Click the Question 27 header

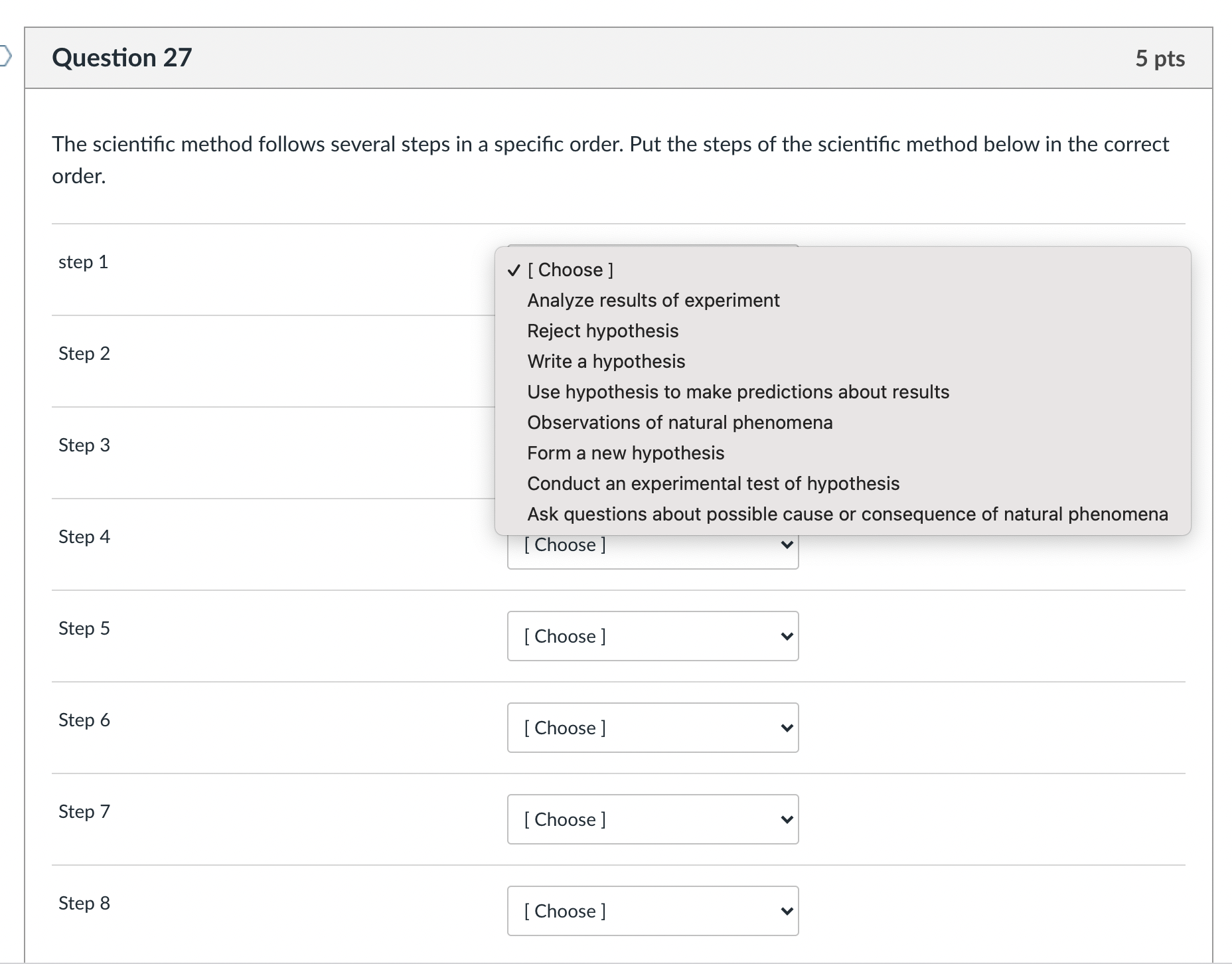(x=122, y=57)
